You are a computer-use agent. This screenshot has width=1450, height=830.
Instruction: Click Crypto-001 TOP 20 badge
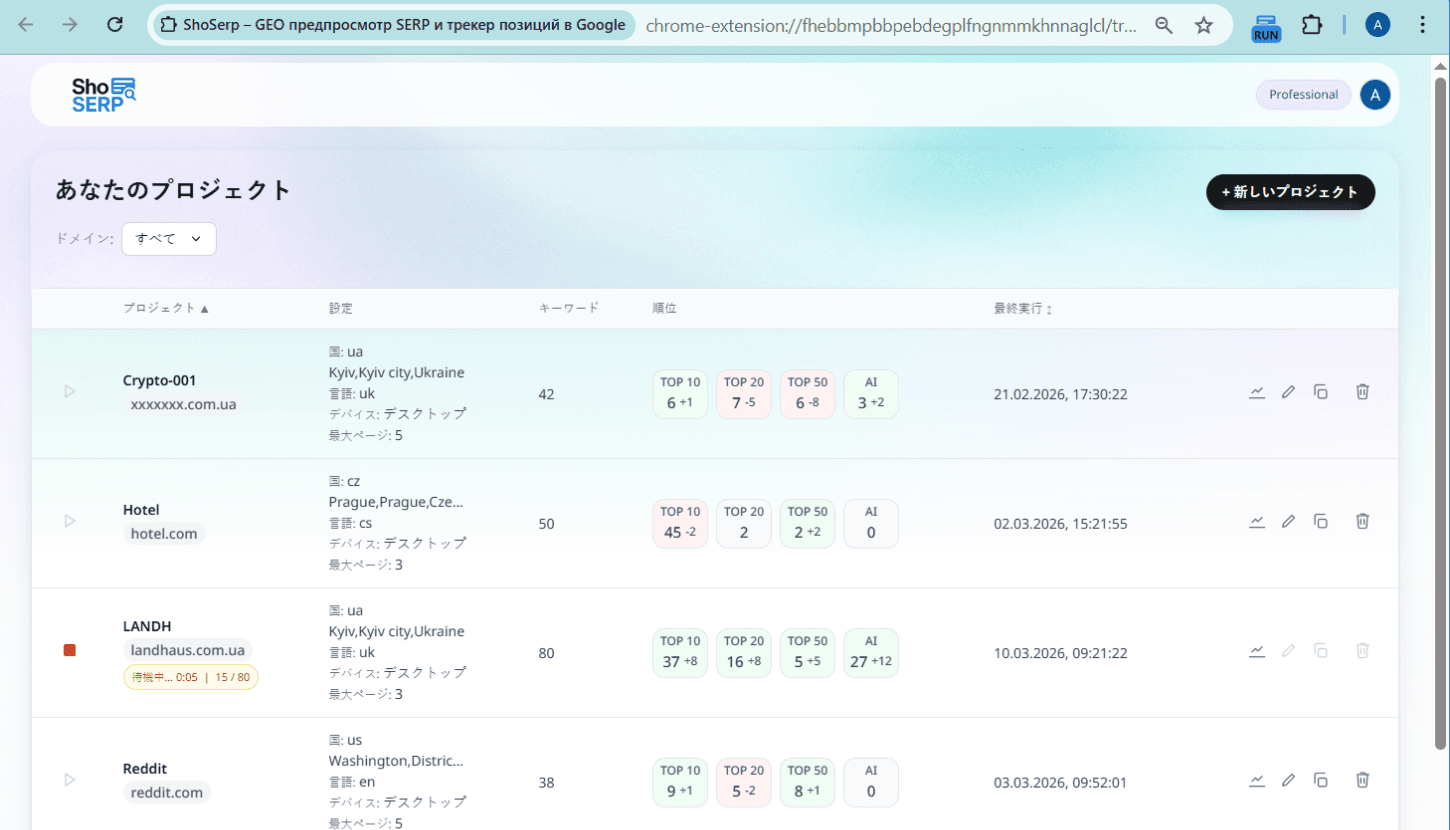tap(743, 394)
